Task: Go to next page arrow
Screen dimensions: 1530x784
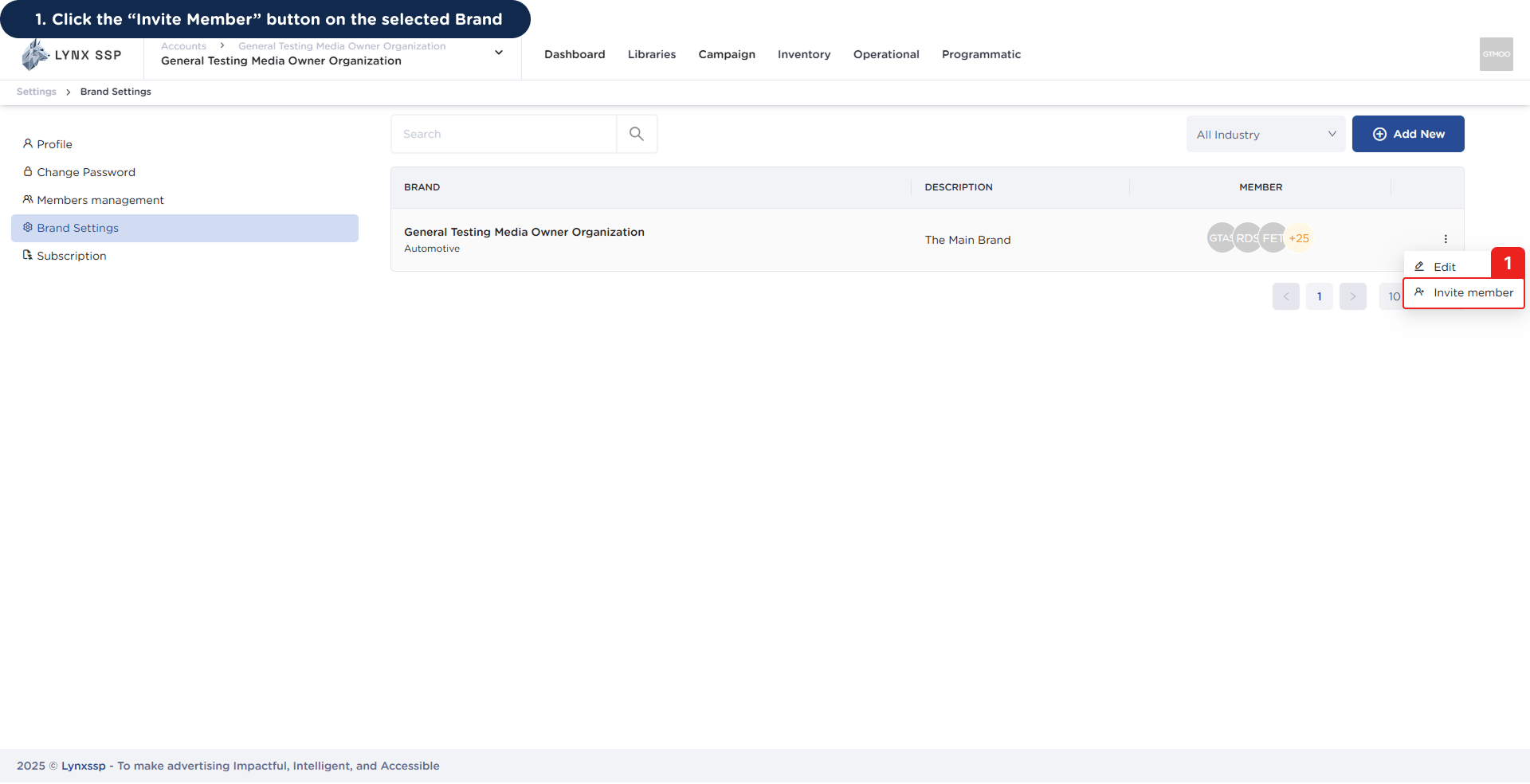Action: click(1353, 296)
